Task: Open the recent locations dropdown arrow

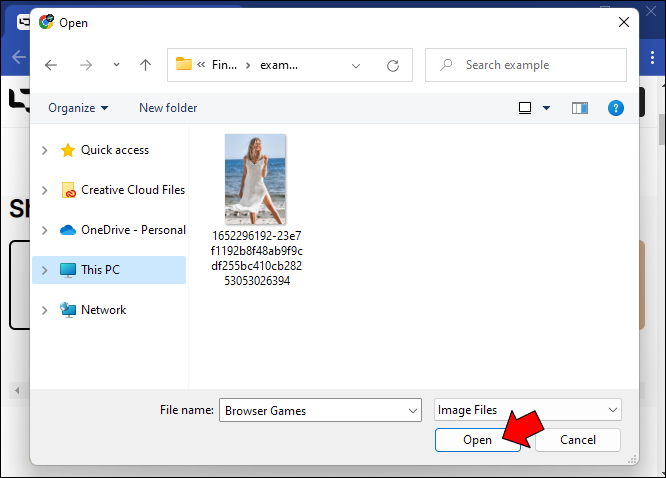Action: [x=116, y=65]
